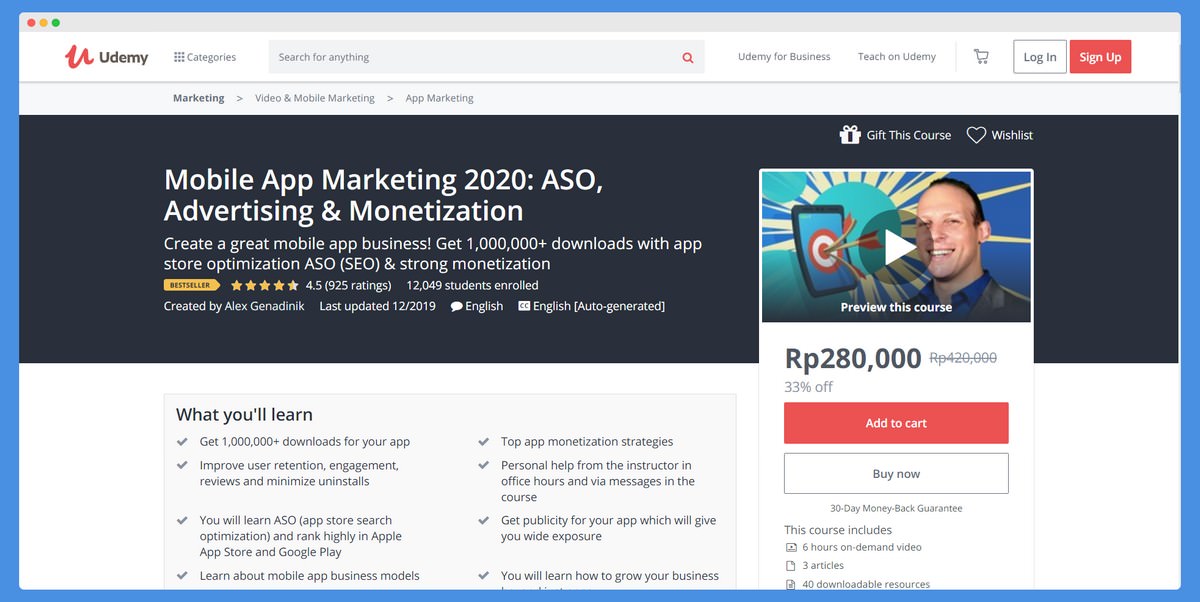Image resolution: width=1200 pixels, height=602 pixels.
Task: Click the speech bubble English language icon
Action: click(456, 306)
